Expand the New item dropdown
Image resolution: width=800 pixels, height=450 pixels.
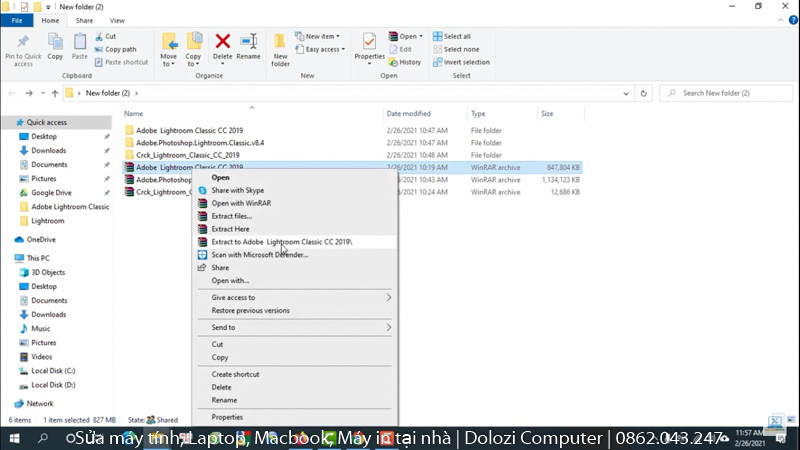pos(322,36)
